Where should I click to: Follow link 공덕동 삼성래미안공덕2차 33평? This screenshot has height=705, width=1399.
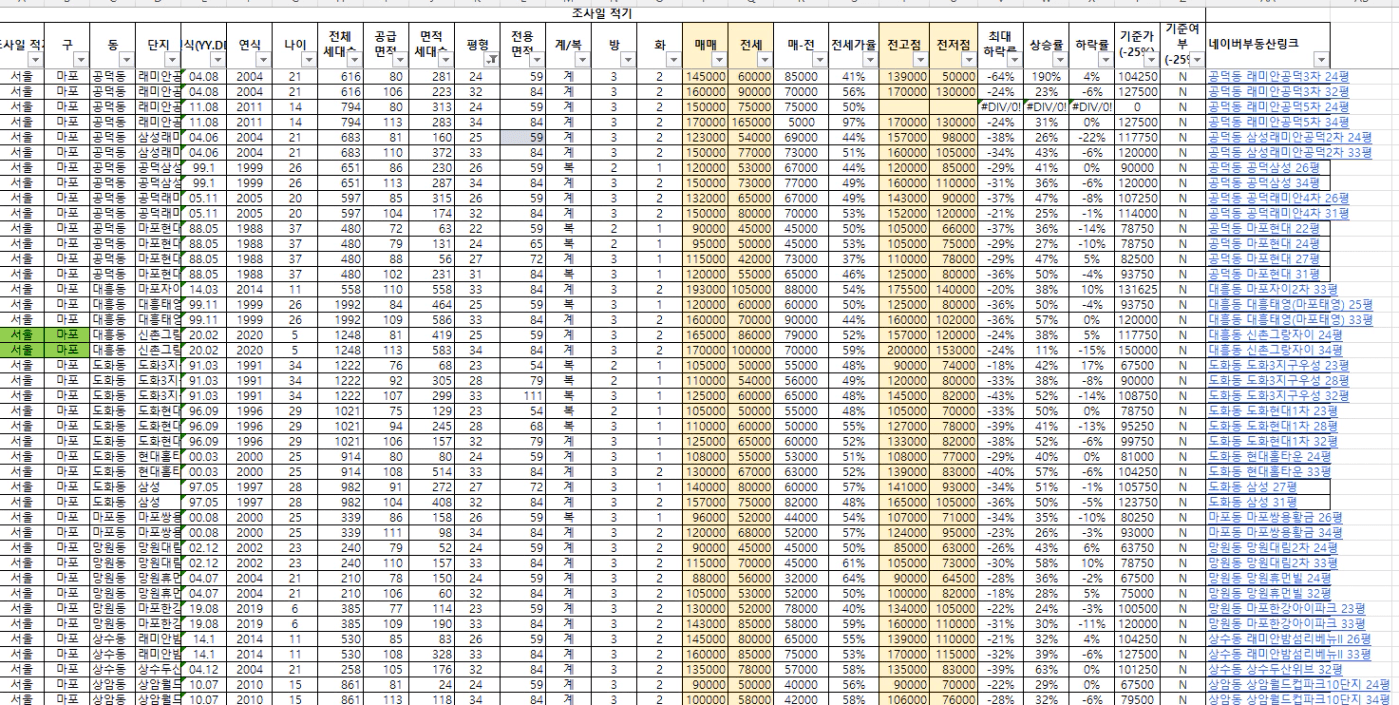(1290, 153)
